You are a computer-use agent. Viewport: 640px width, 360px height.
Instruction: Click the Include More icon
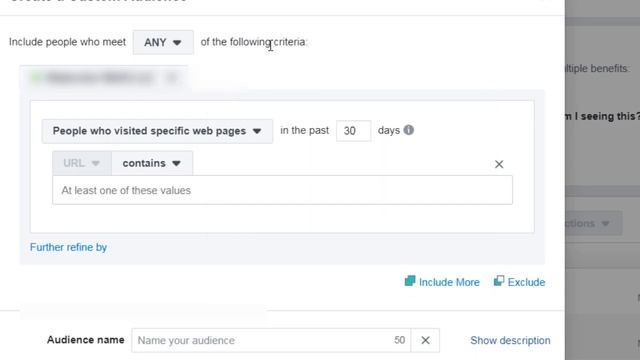click(410, 281)
